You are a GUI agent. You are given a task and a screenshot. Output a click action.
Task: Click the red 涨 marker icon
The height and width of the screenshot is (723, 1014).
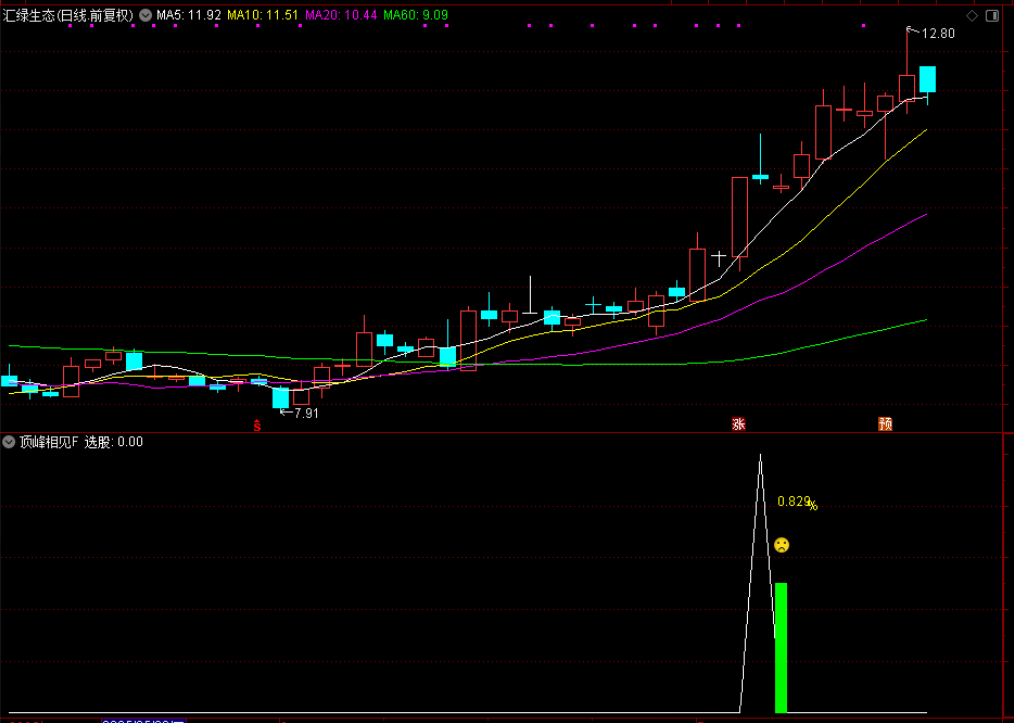pos(739,424)
